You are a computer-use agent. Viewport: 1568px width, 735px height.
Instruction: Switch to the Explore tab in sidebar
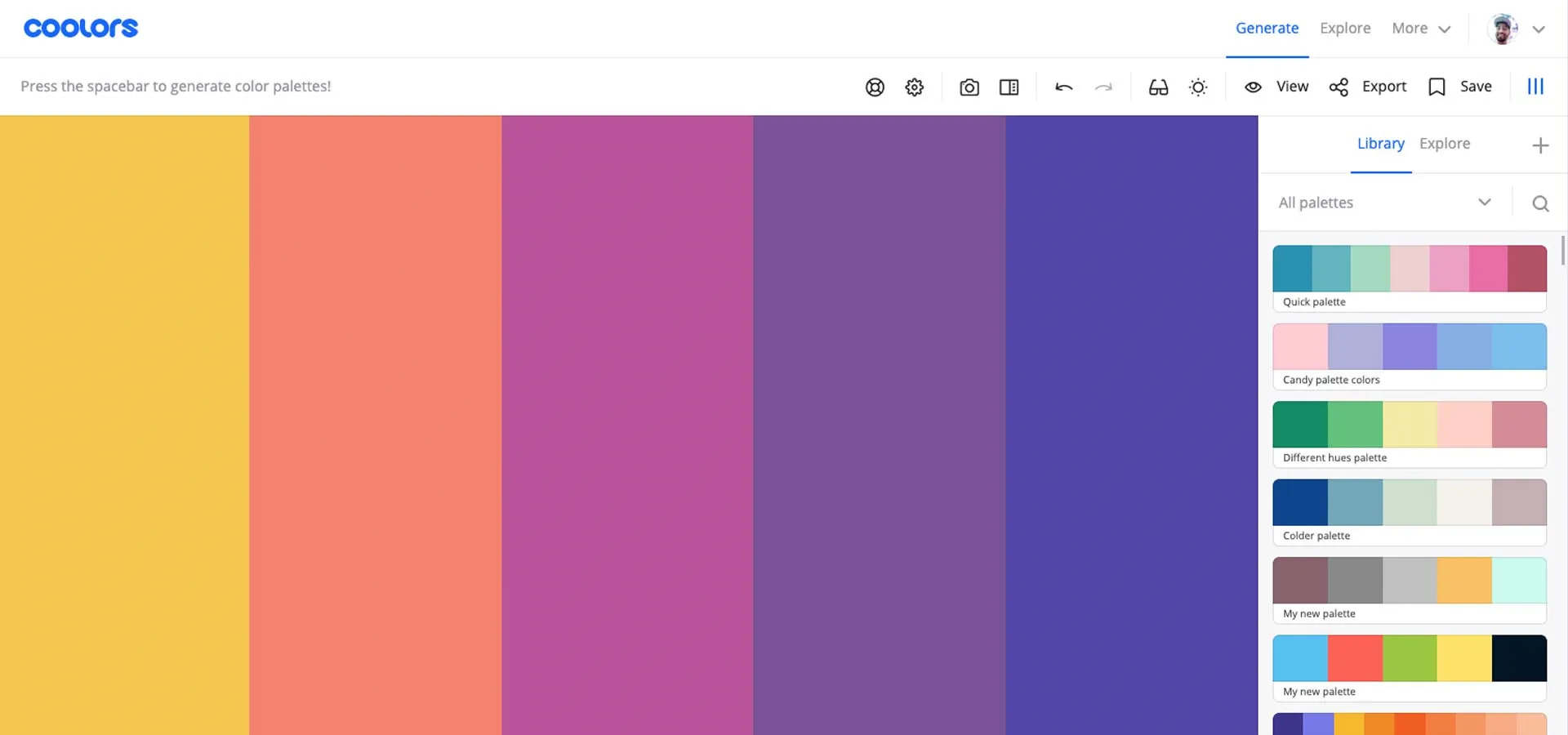pos(1445,144)
